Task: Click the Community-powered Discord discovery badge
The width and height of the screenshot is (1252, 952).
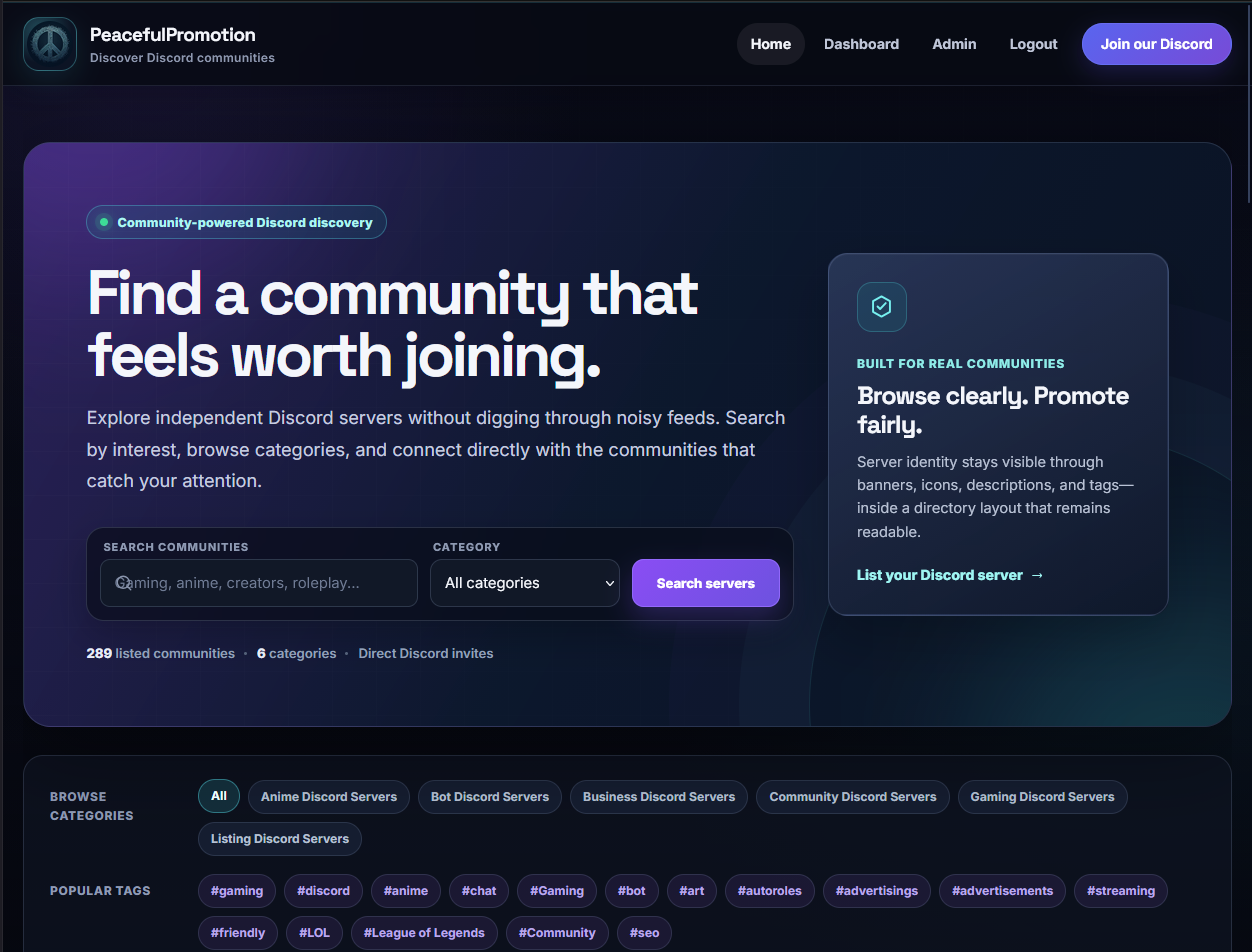Action: tap(236, 222)
